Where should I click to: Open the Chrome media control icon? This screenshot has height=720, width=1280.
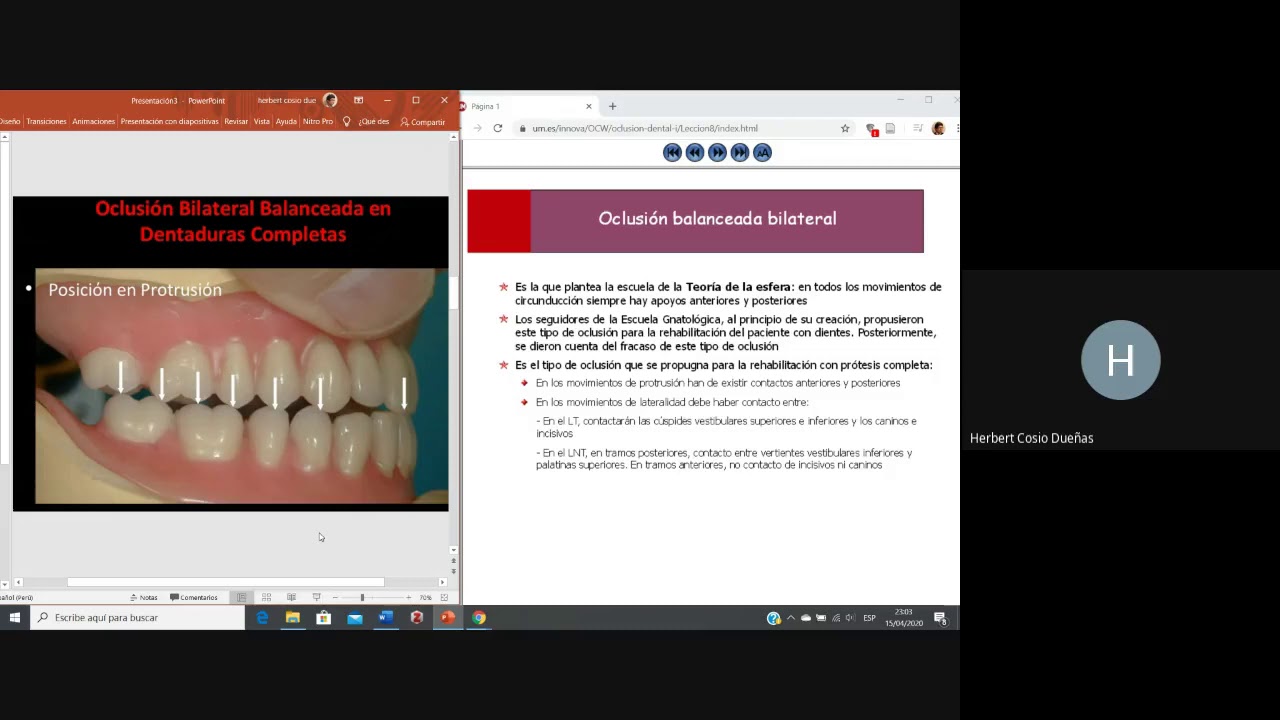[918, 128]
